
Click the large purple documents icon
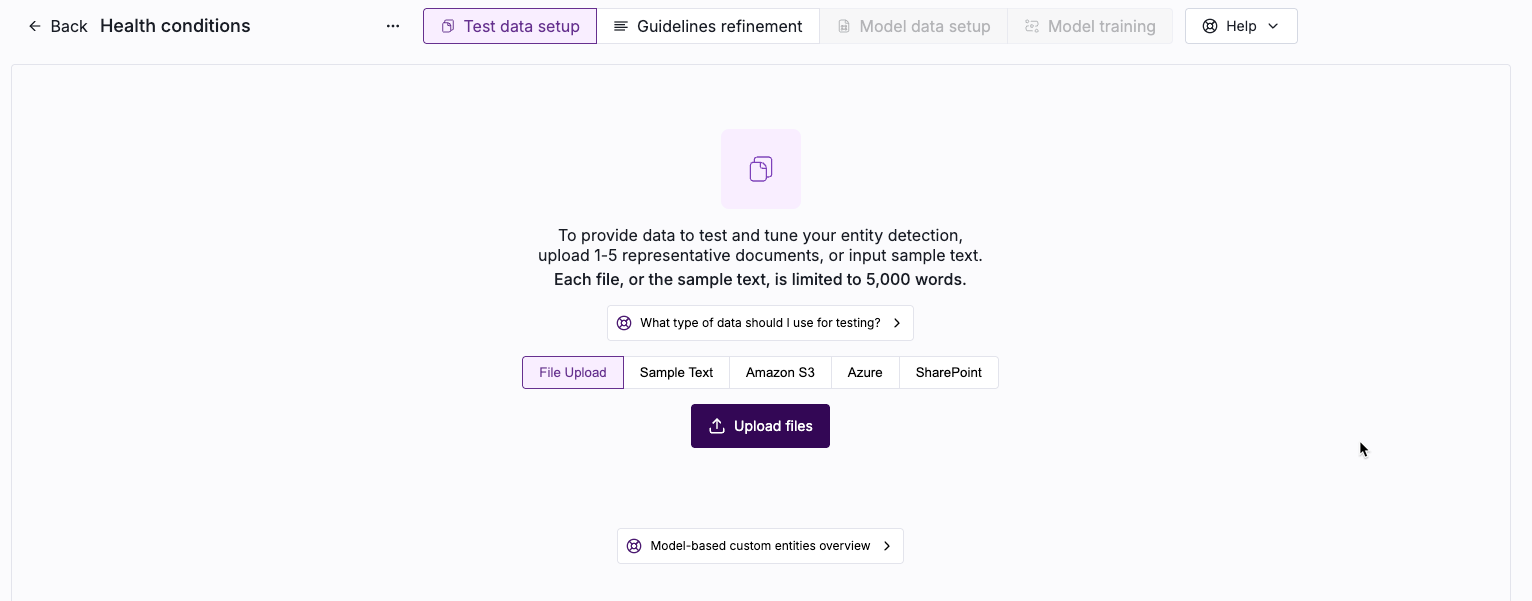click(x=760, y=169)
